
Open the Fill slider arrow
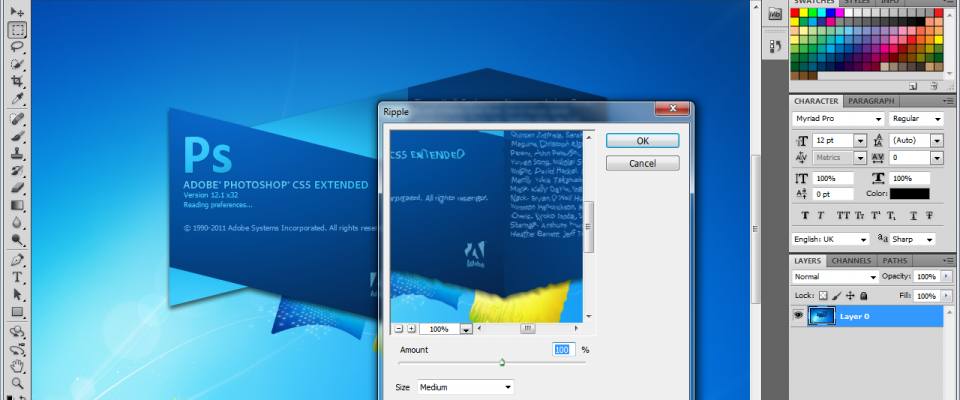[x=947, y=296]
